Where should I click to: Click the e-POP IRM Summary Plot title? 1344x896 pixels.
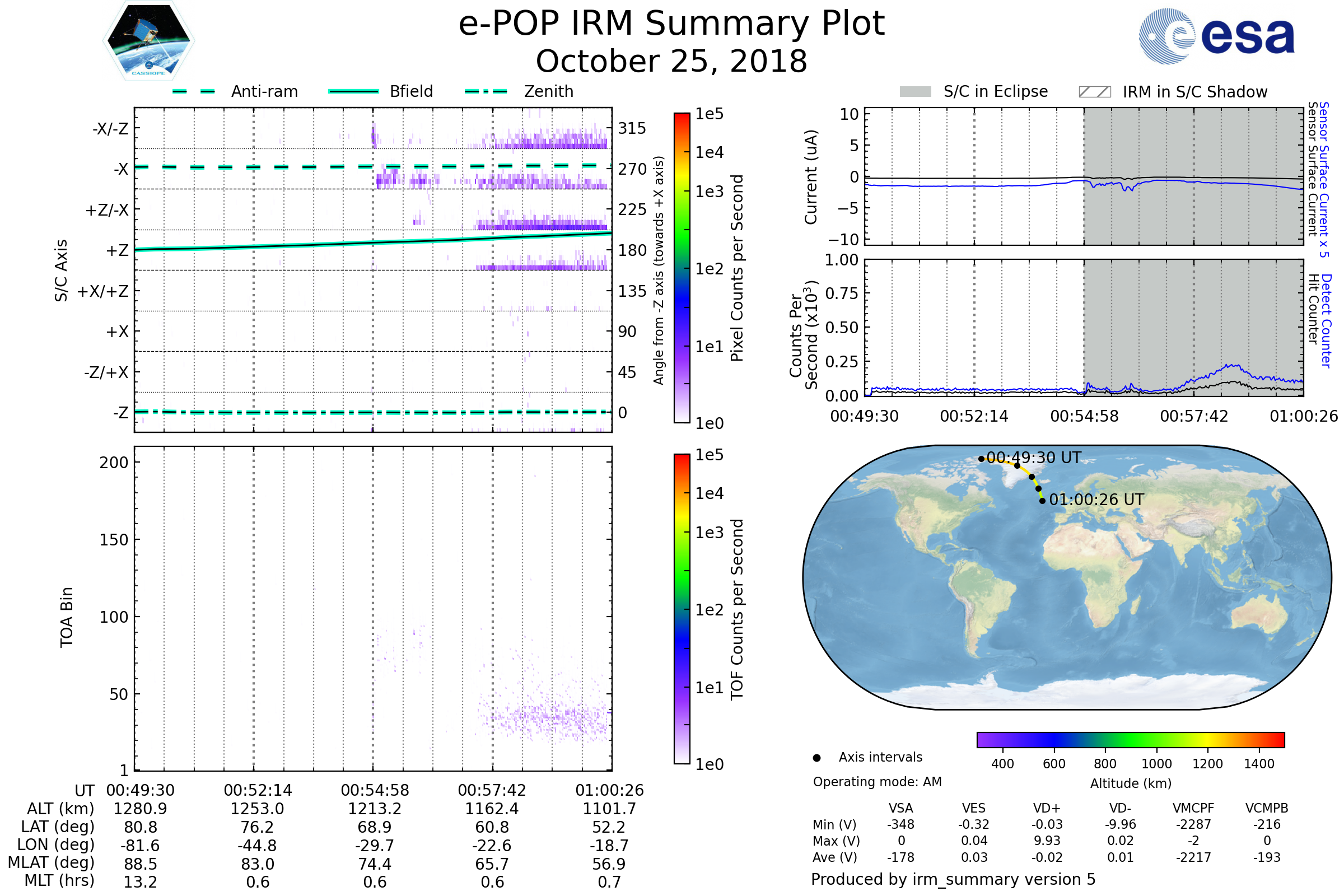point(671,24)
